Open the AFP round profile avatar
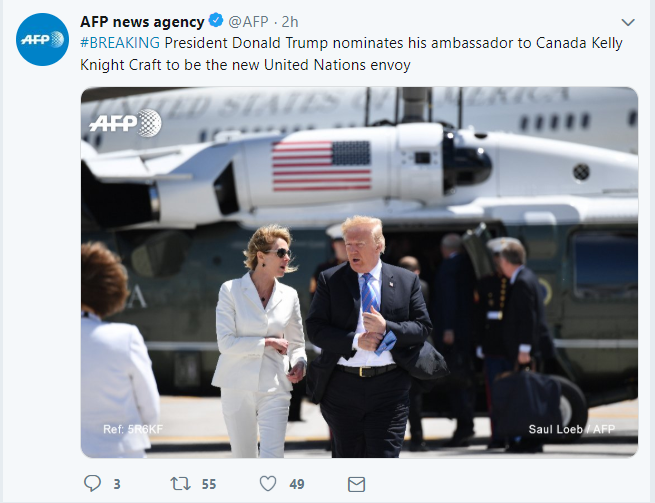Screen dimensions: 655x503 [x=42, y=39]
